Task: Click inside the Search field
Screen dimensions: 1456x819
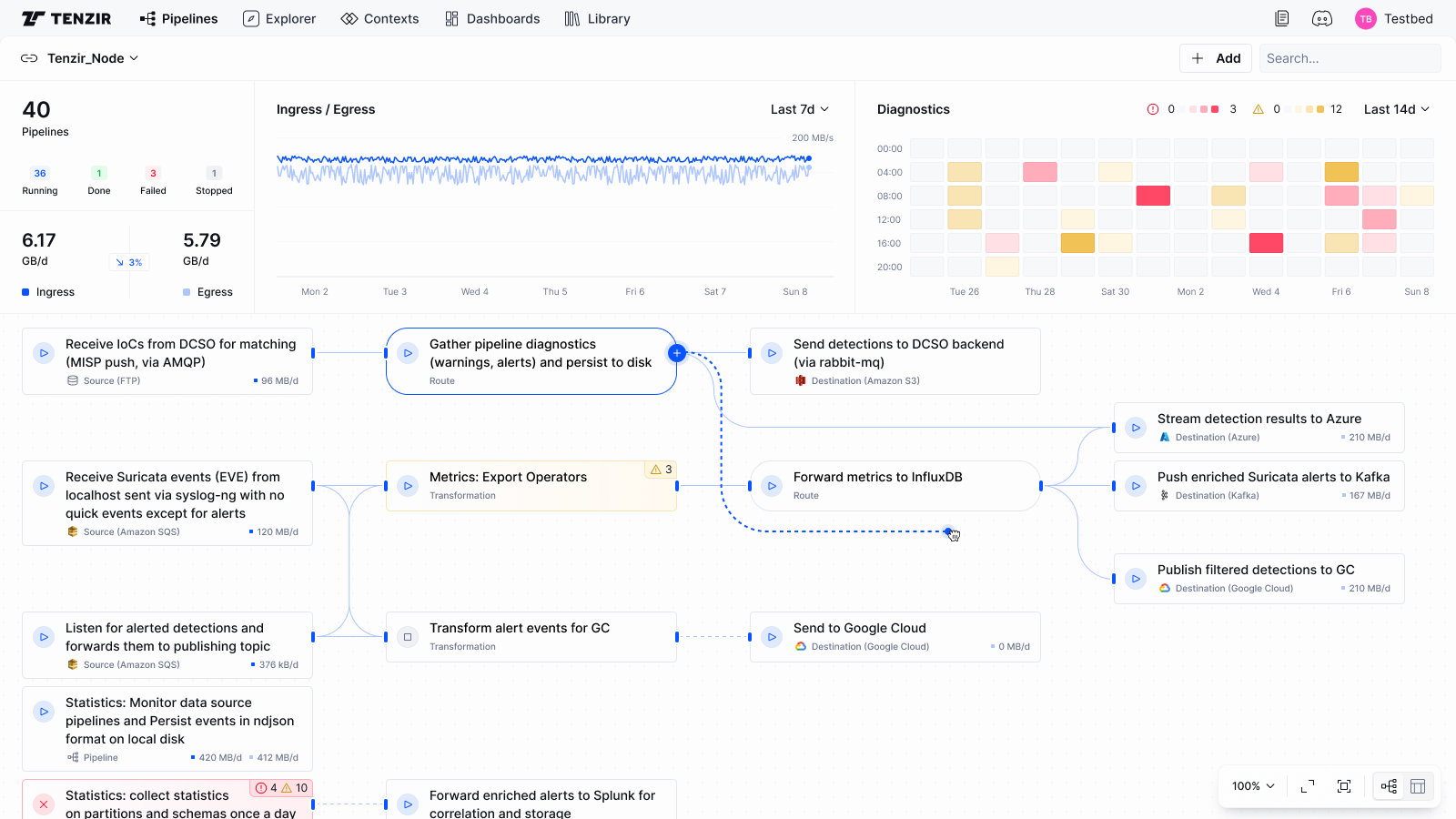Action: tap(1350, 57)
